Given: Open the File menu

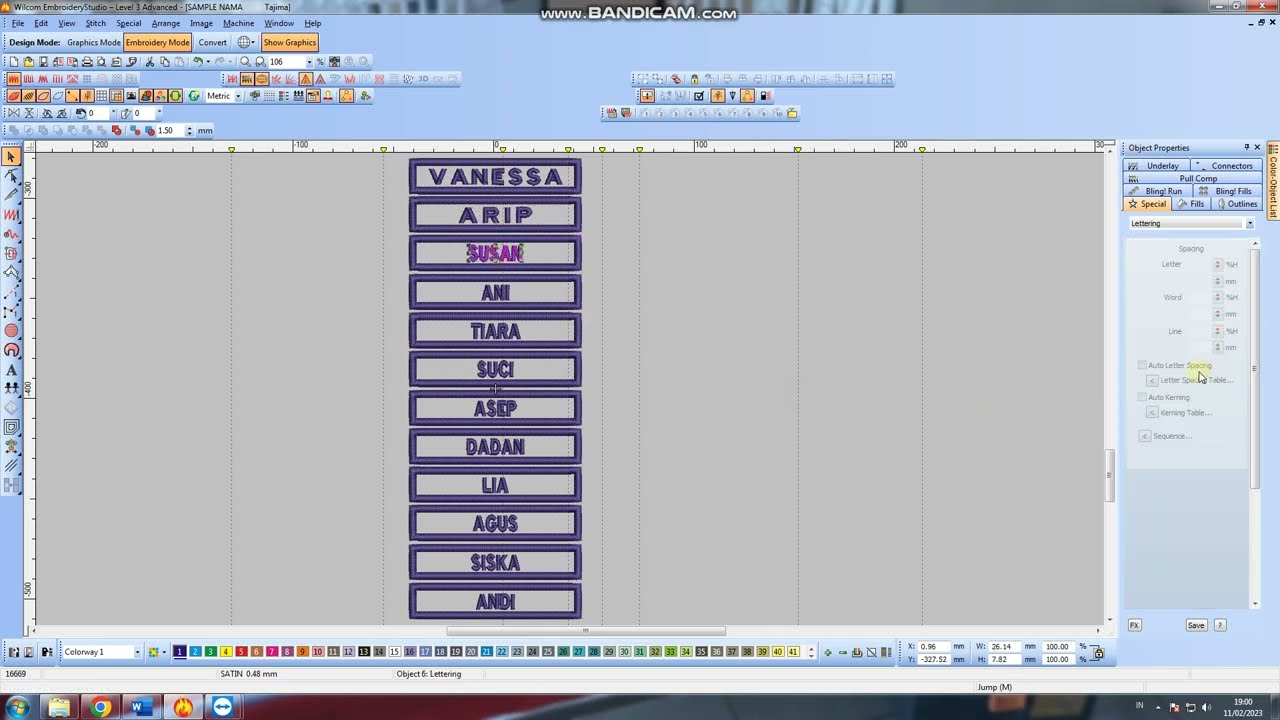Looking at the screenshot, I should tap(18, 23).
